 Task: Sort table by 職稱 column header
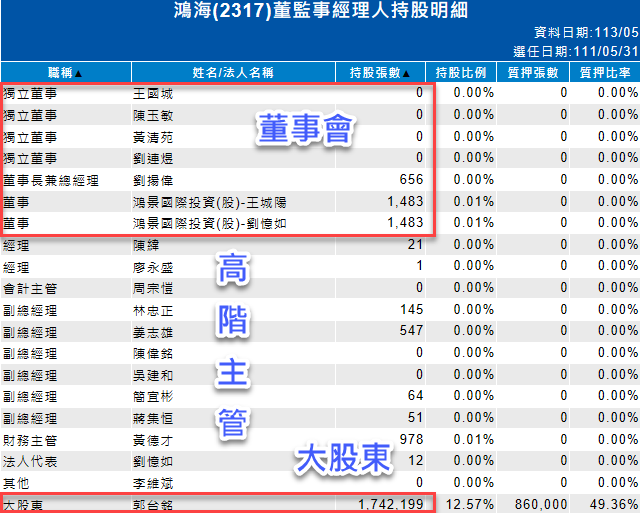[65, 73]
